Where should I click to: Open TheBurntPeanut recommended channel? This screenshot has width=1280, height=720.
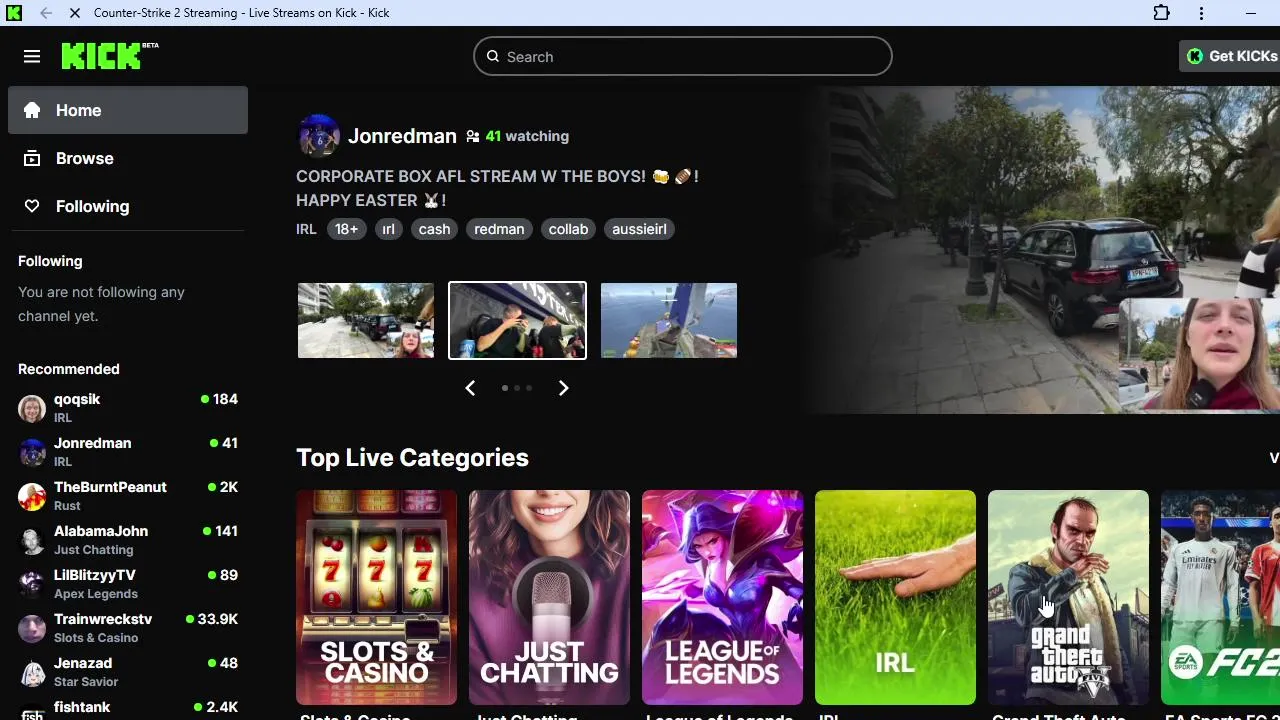click(x=128, y=496)
